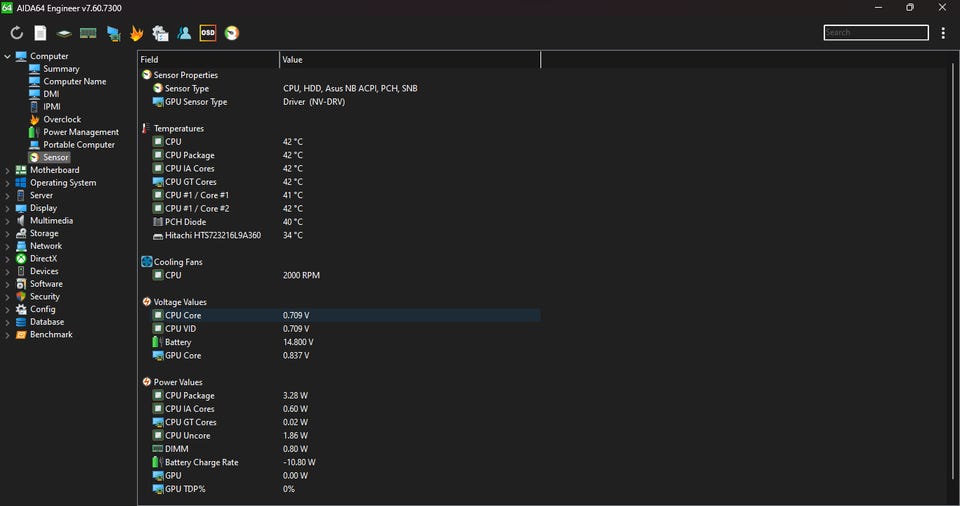Expand the Storage tree node

click(7, 233)
